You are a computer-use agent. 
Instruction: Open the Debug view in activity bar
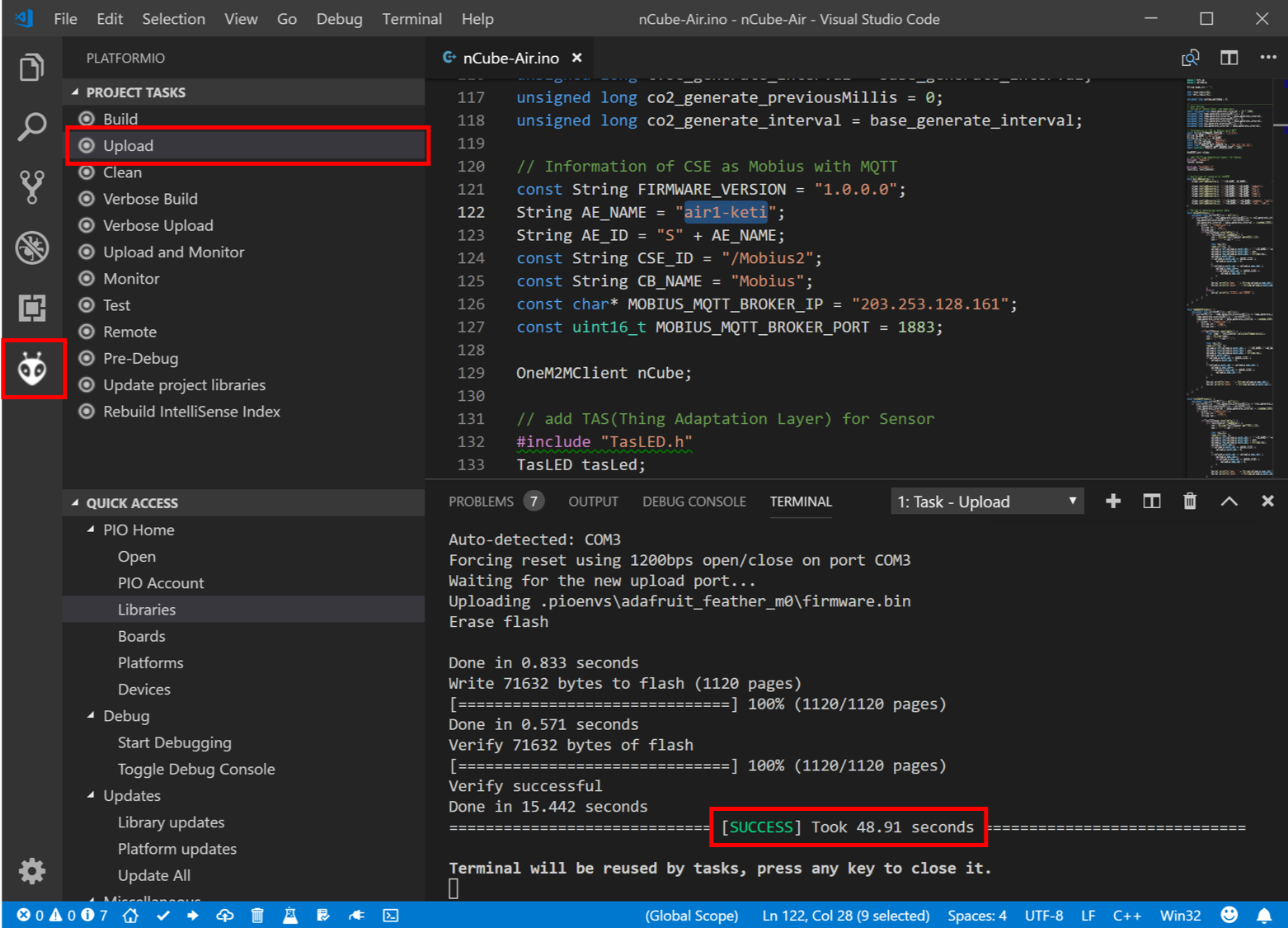[31, 247]
